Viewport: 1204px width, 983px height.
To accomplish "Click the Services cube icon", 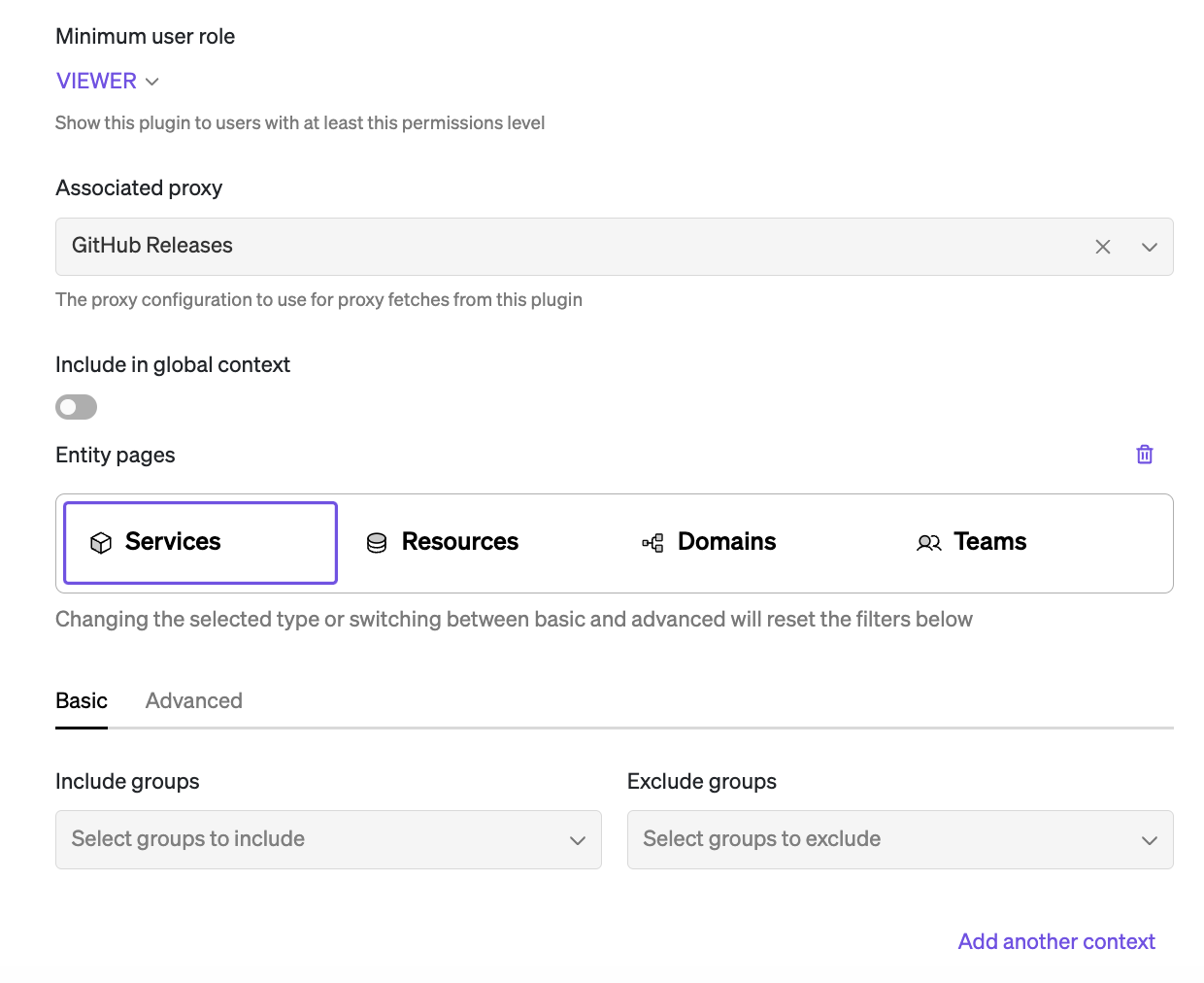I will click(x=101, y=543).
